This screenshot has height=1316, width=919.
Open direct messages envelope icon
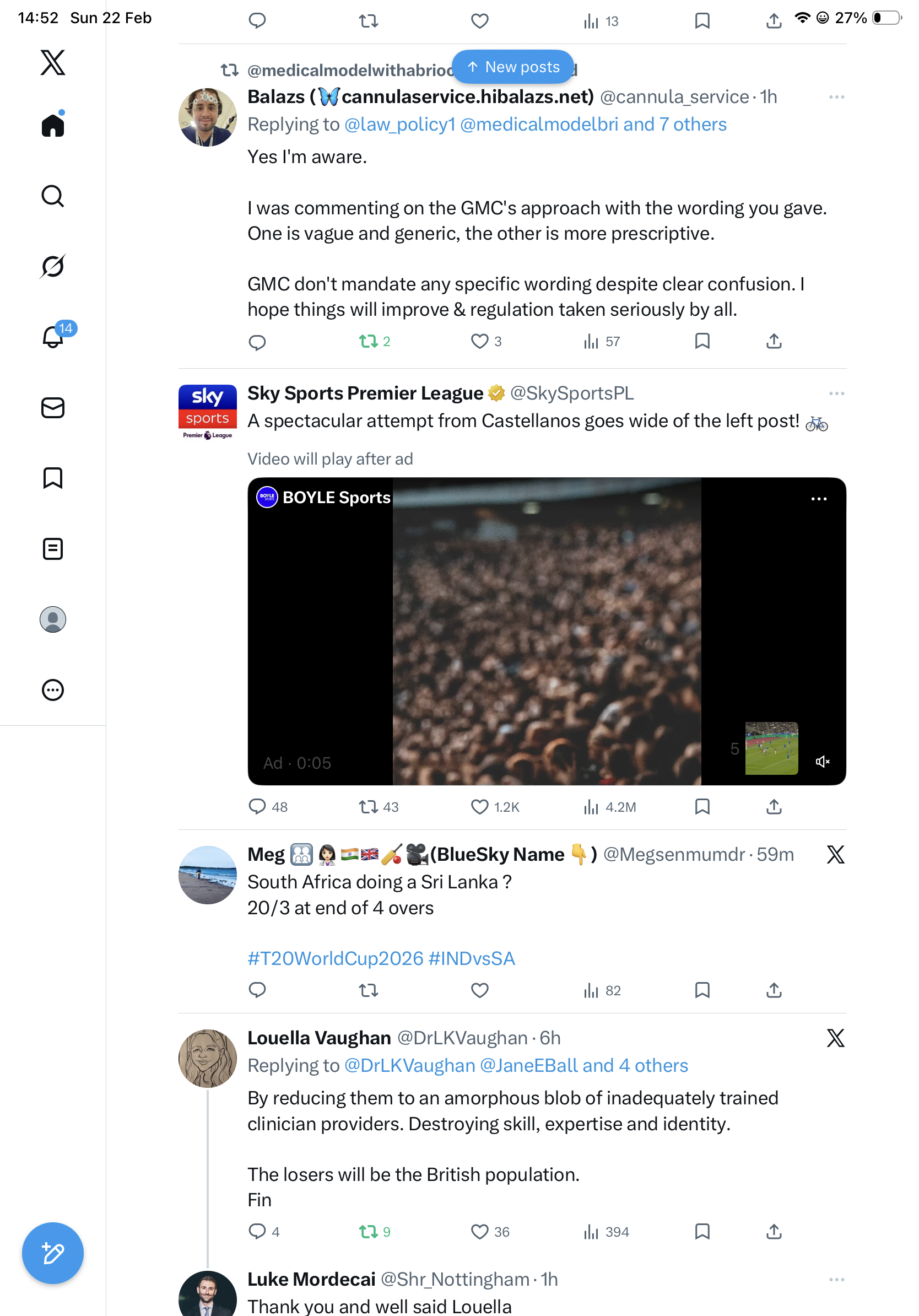pyautogui.click(x=53, y=407)
